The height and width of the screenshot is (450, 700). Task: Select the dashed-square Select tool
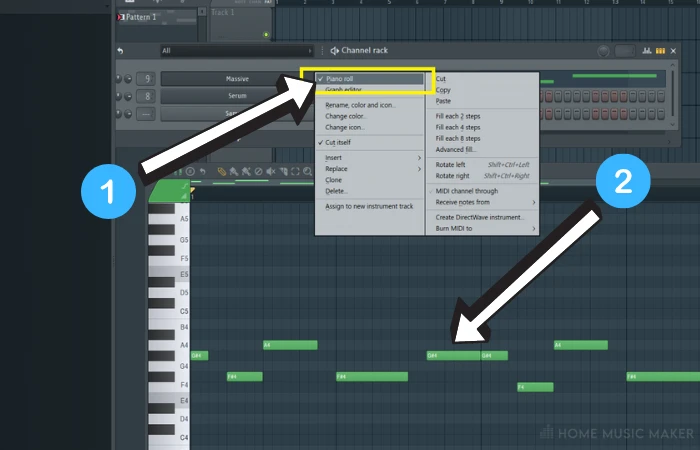click(x=295, y=171)
